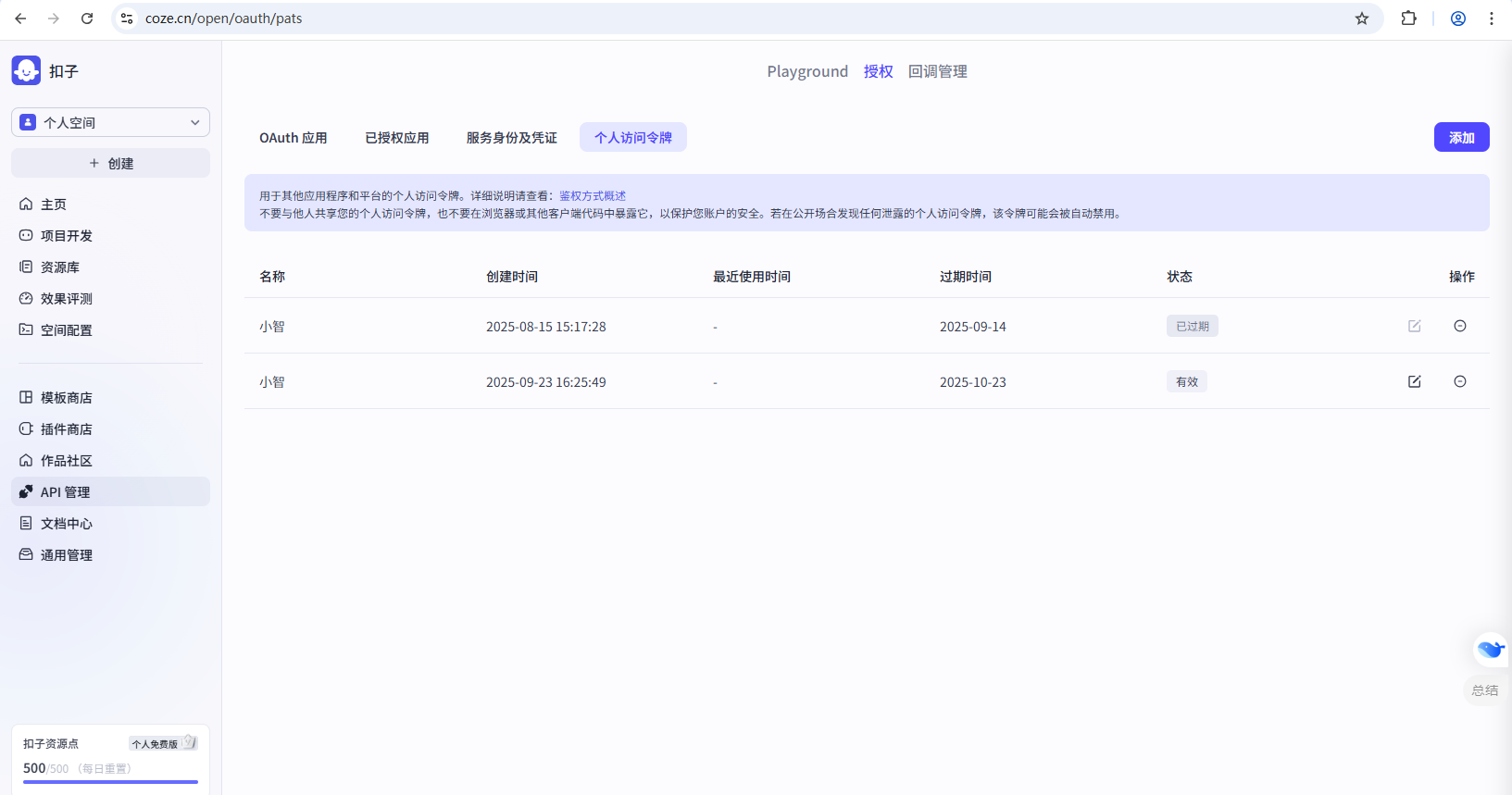Go forward in the browser
1512x795 pixels.
coord(54,19)
